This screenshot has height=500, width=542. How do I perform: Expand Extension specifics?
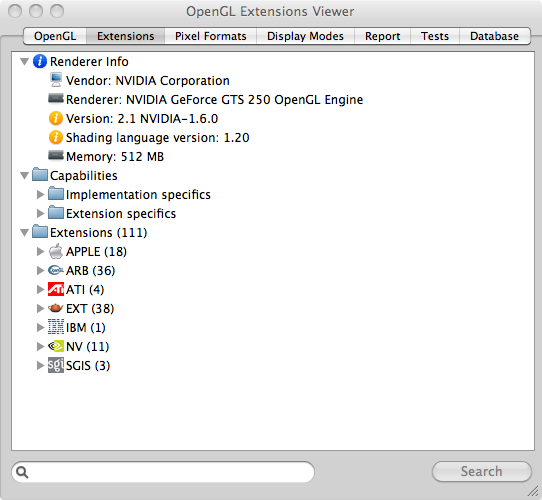coord(40,213)
